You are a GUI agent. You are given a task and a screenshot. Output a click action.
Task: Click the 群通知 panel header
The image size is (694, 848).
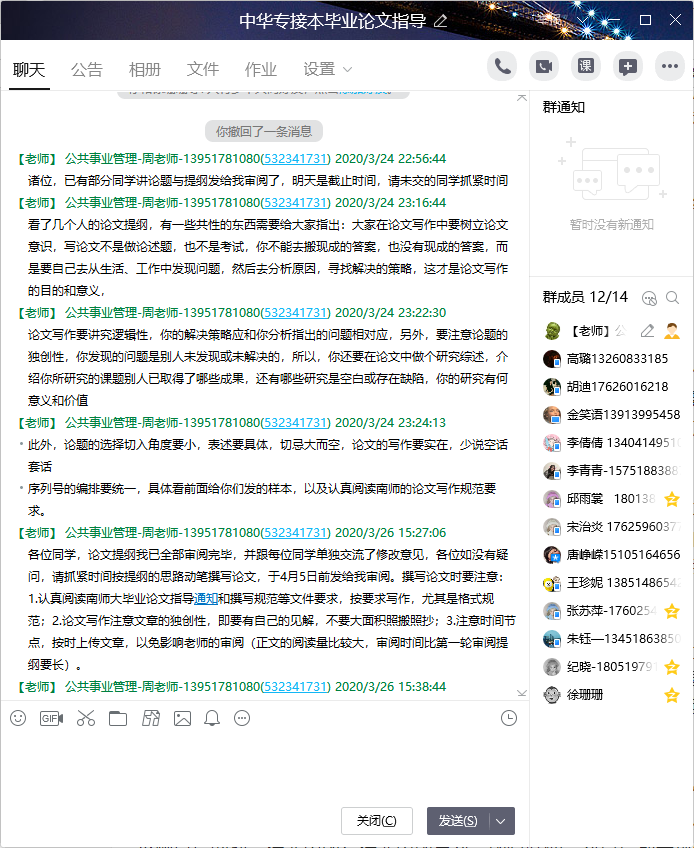pos(564,107)
